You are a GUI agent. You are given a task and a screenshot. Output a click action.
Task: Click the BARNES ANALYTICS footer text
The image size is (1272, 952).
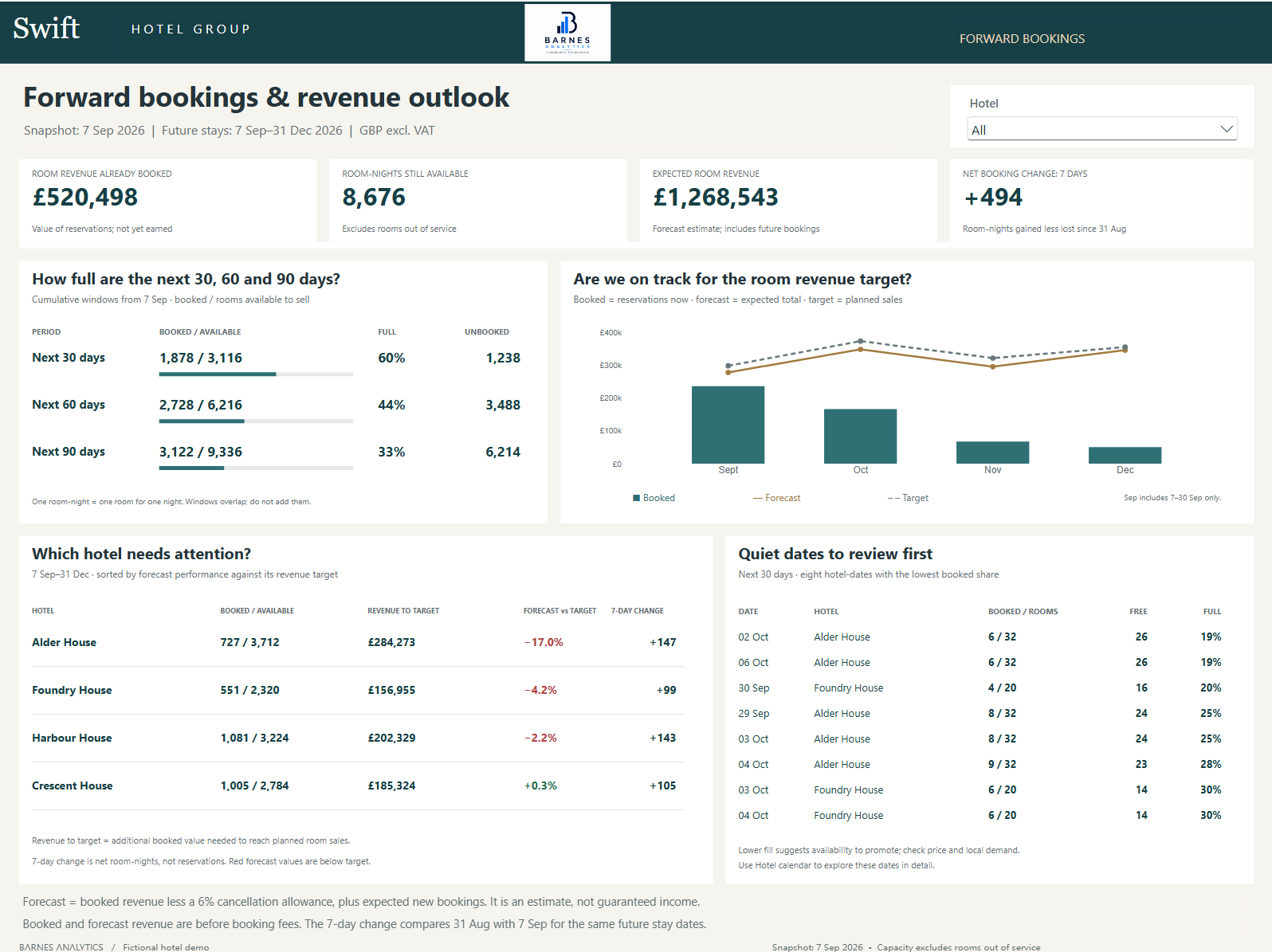(x=61, y=947)
